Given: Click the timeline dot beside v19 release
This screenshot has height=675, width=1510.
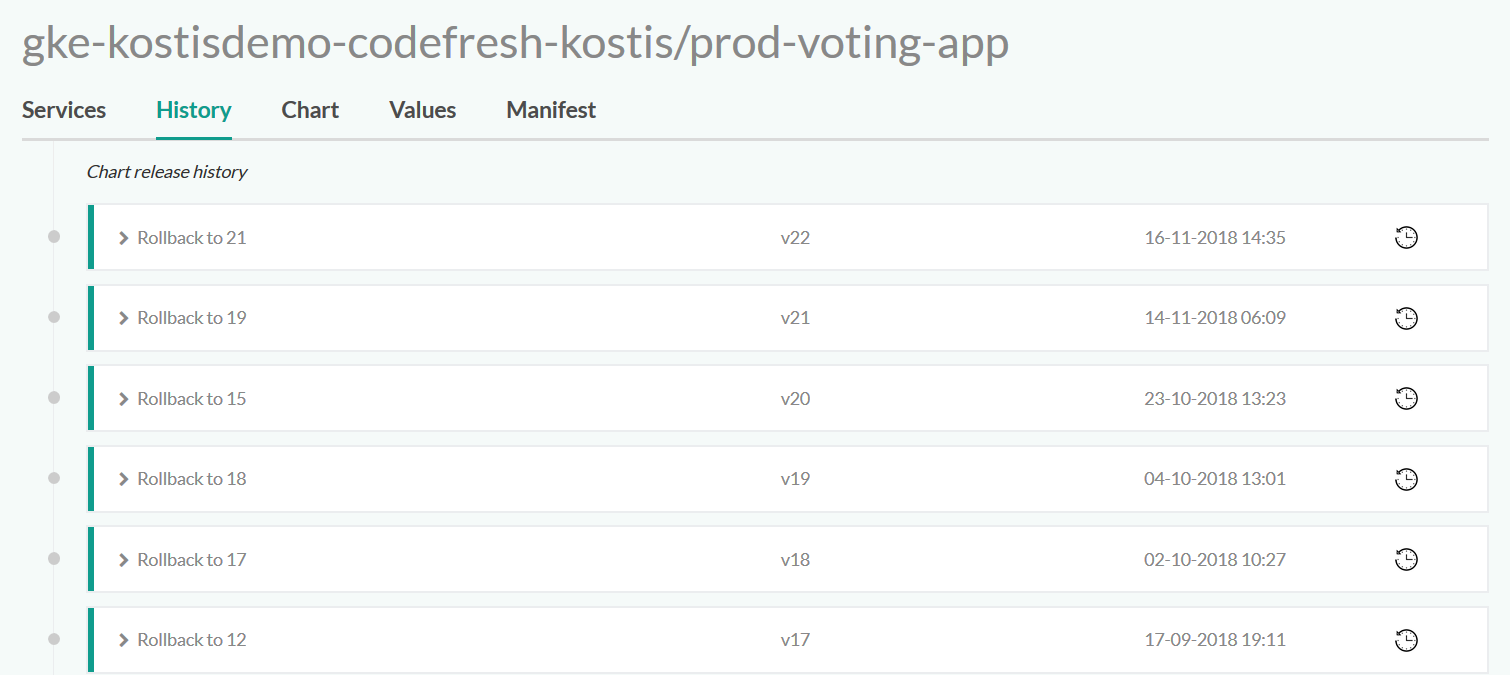Looking at the screenshot, I should (54, 478).
